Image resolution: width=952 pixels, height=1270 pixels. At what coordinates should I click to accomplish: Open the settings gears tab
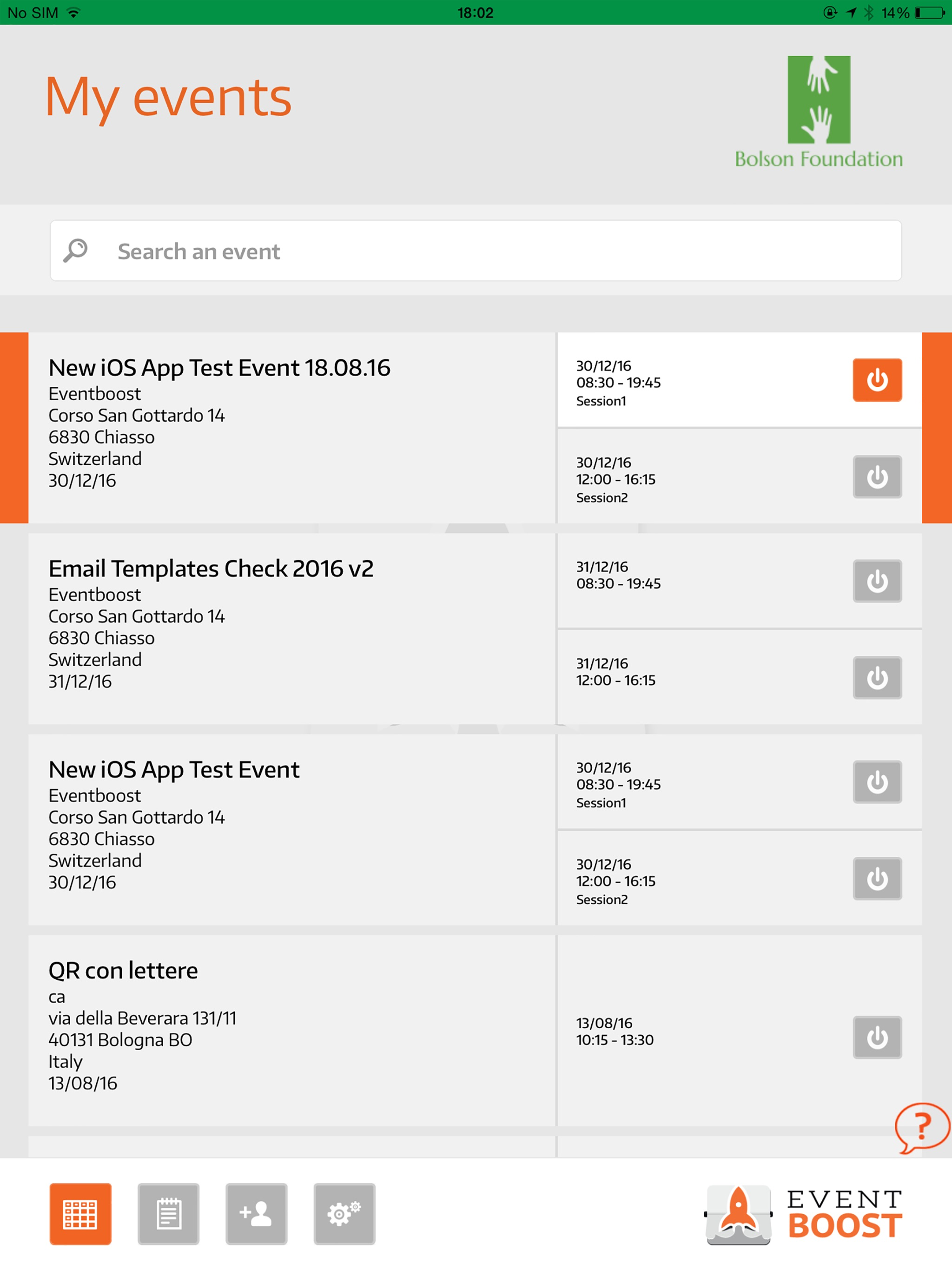coord(344,1214)
